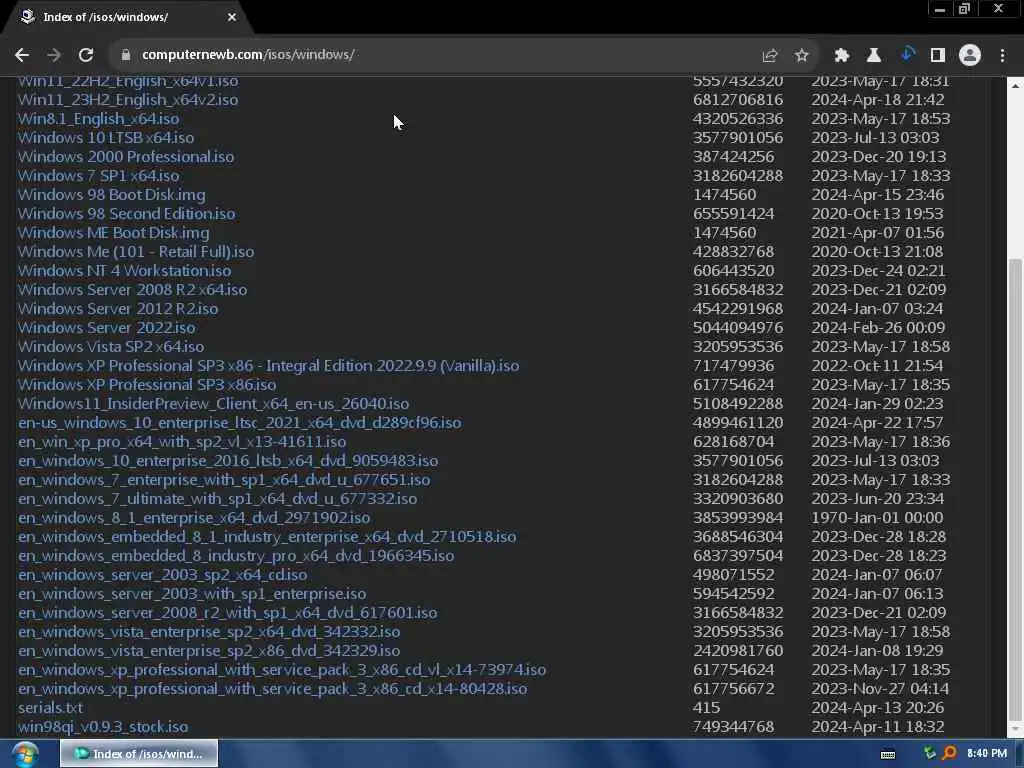
Task: Open the serials.txt file
Action: (x=50, y=707)
